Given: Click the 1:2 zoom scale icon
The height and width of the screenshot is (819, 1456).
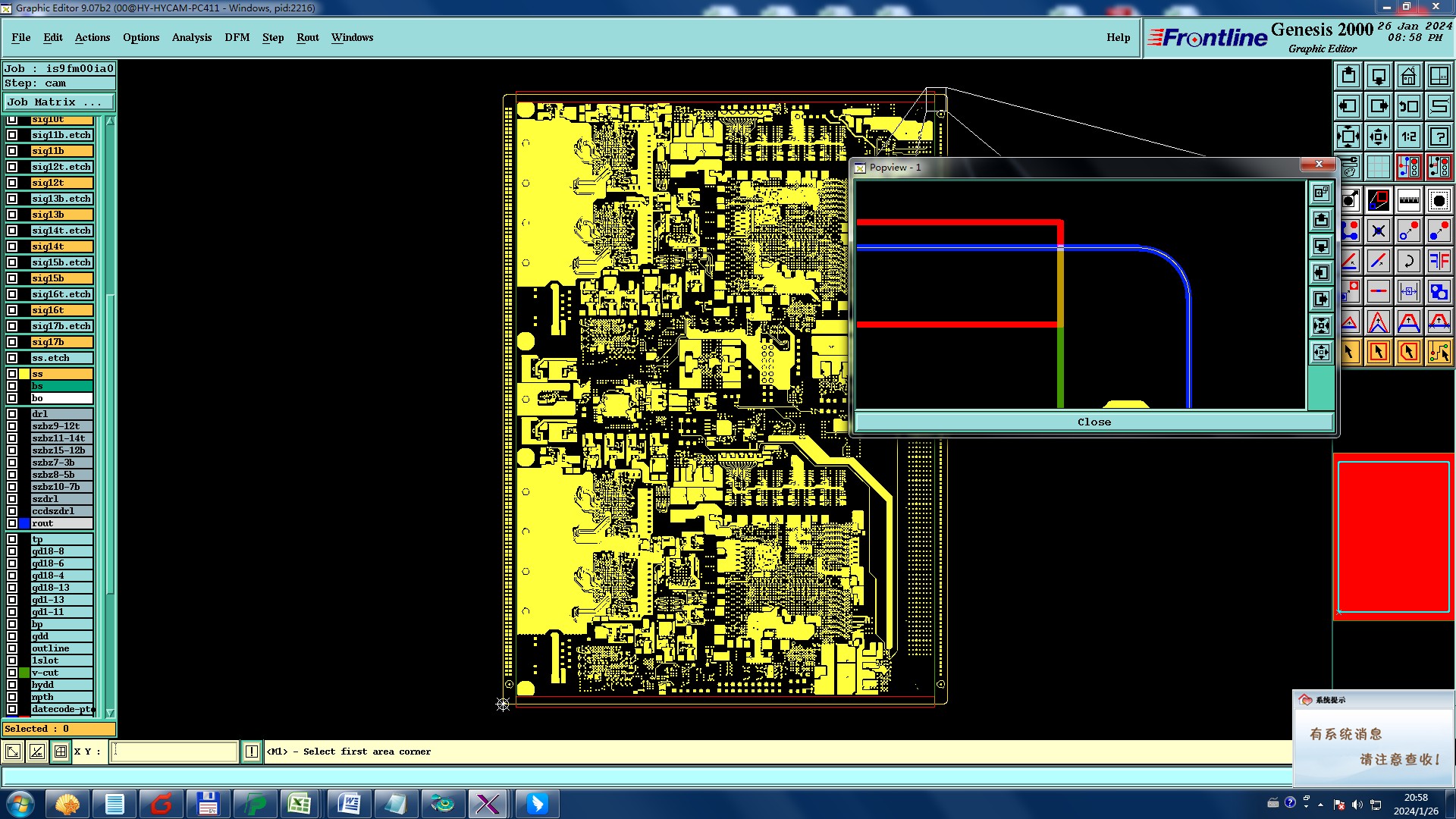Looking at the screenshot, I should 1408,136.
